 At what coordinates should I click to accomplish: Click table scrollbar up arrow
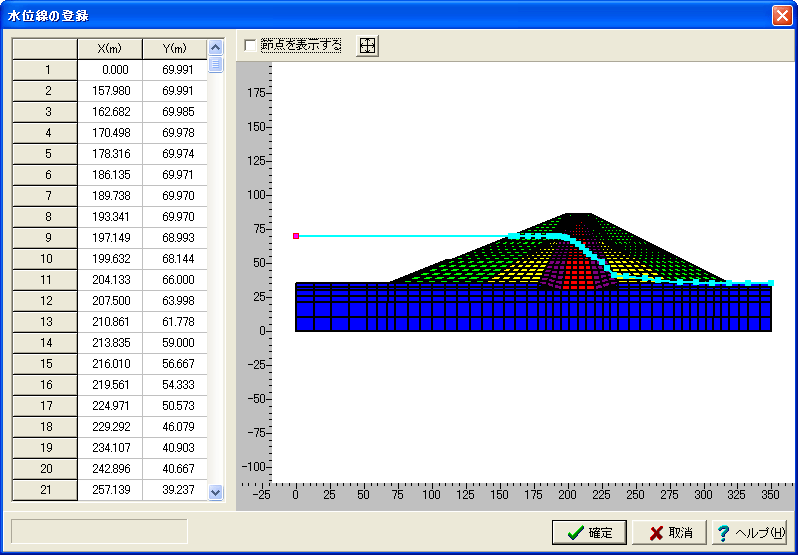216,47
